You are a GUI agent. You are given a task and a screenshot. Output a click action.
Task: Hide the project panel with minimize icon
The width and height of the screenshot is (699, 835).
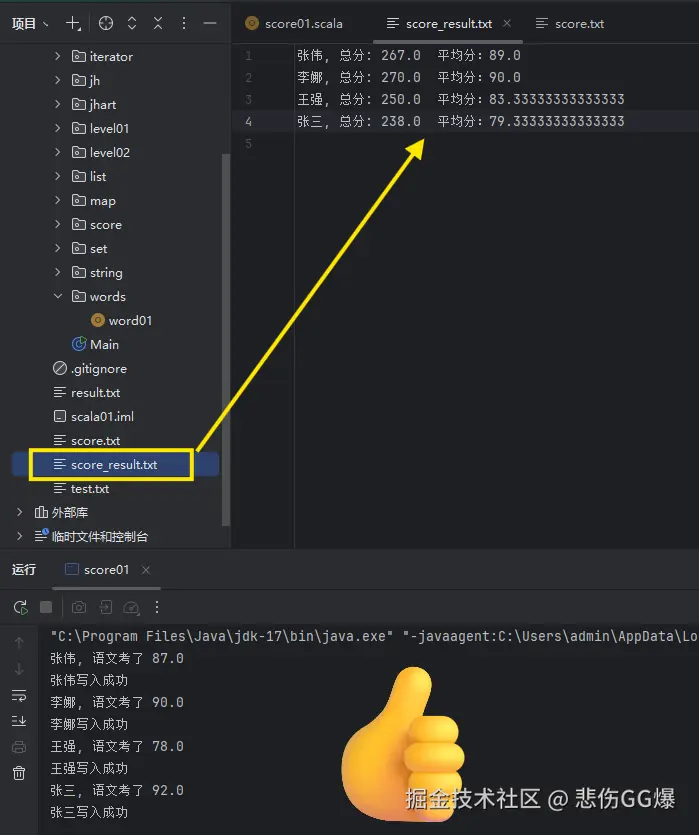210,23
